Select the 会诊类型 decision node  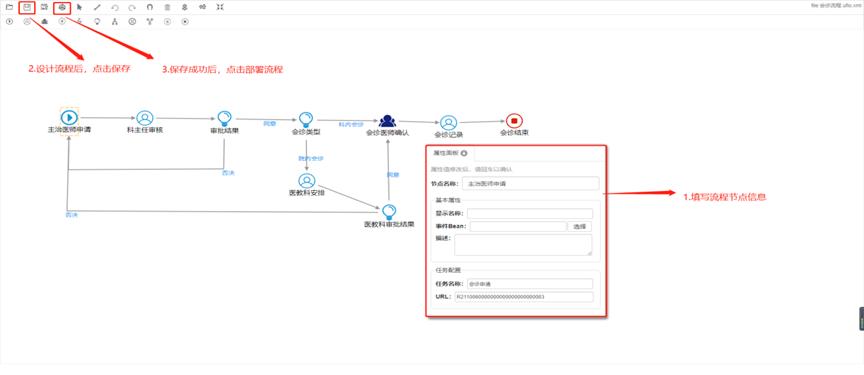(306, 119)
